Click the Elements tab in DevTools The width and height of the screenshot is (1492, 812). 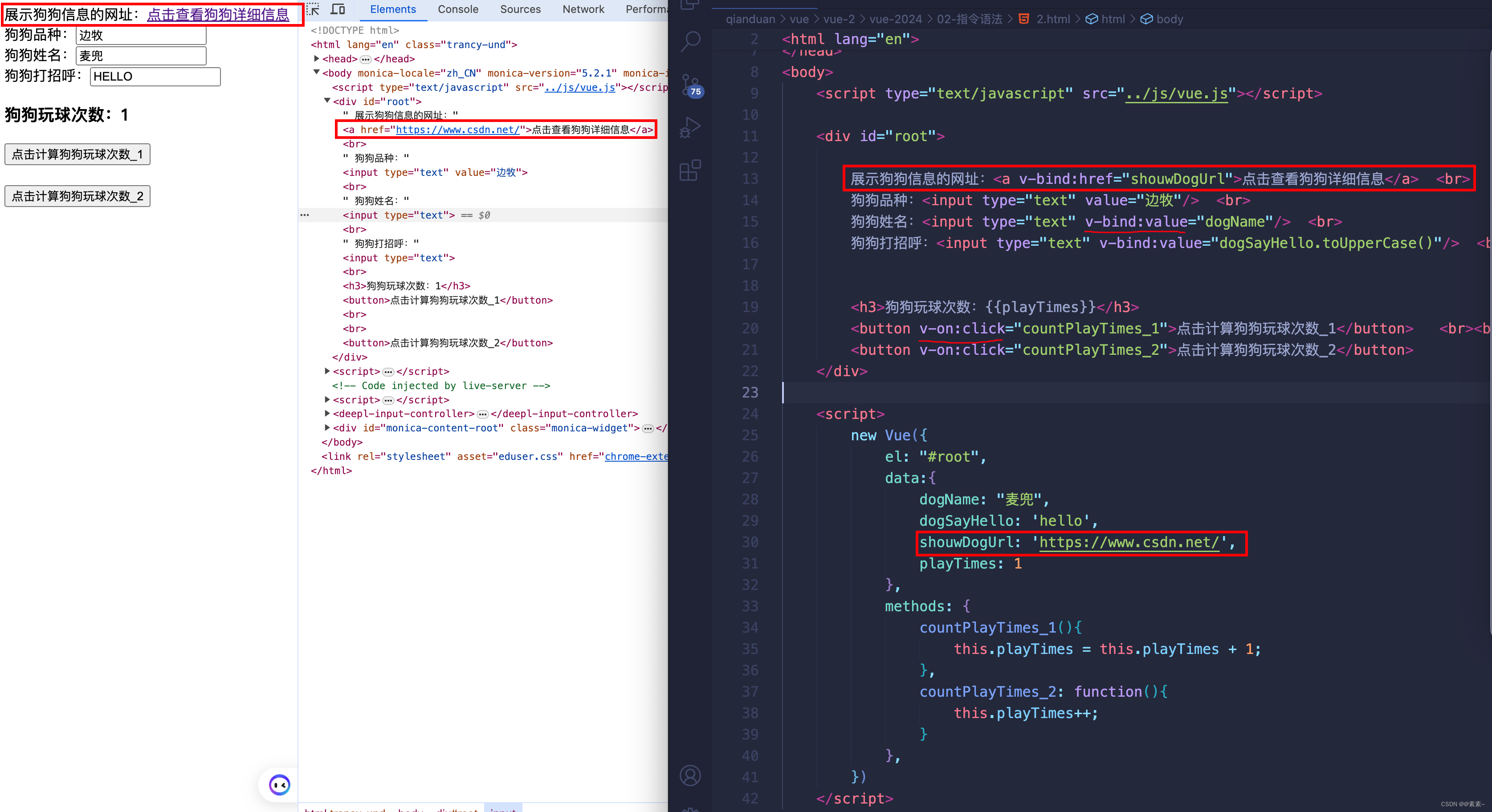(x=392, y=9)
